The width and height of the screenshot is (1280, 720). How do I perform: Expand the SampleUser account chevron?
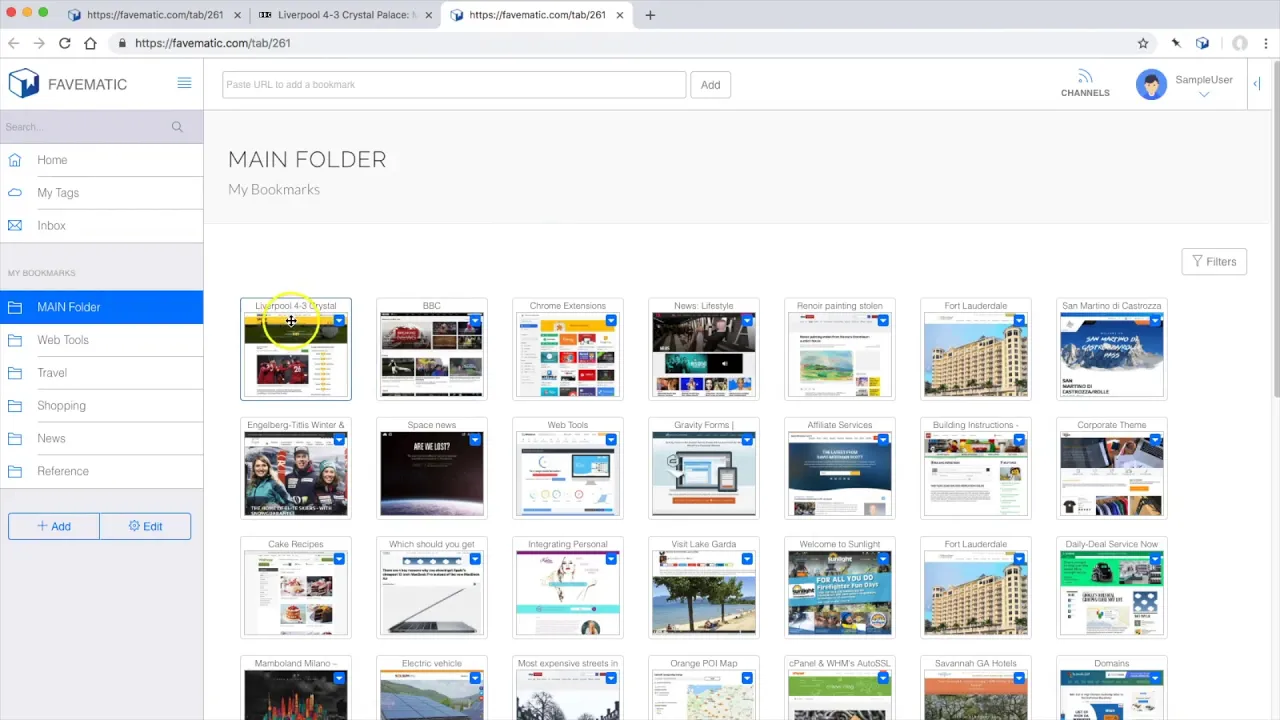(x=1204, y=95)
